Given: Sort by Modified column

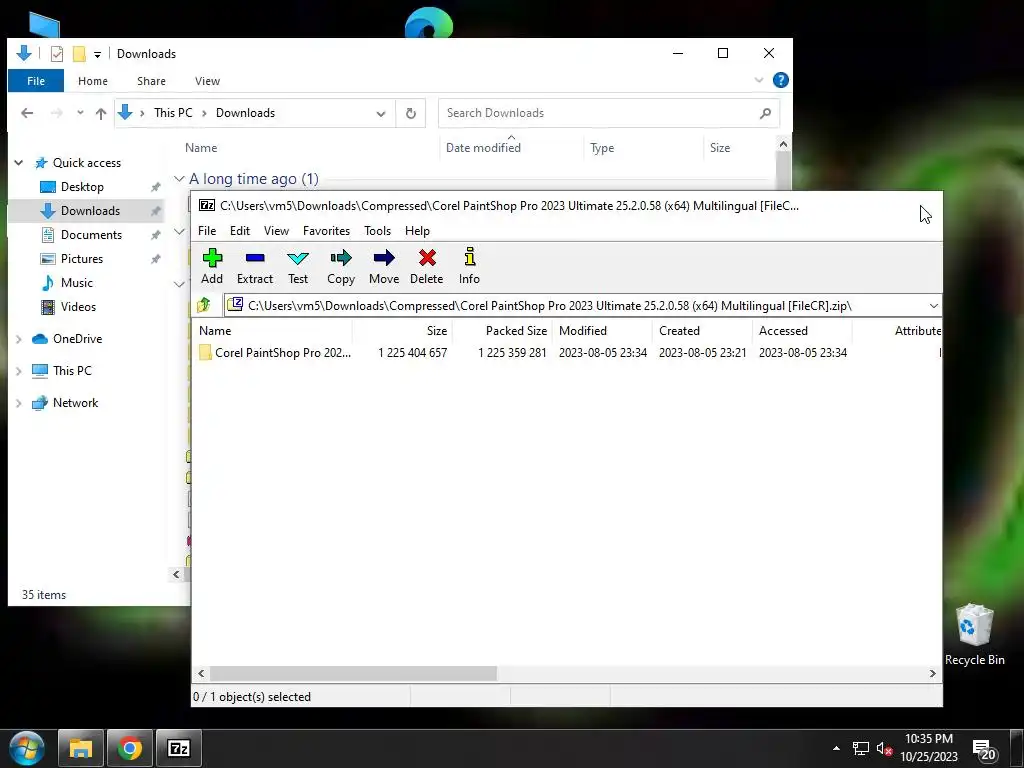Looking at the screenshot, I should [602, 330].
